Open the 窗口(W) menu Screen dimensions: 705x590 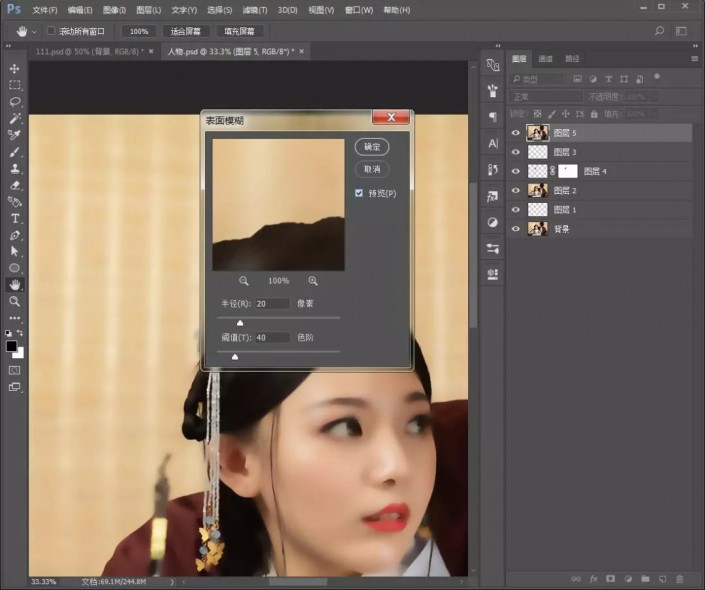pos(359,10)
